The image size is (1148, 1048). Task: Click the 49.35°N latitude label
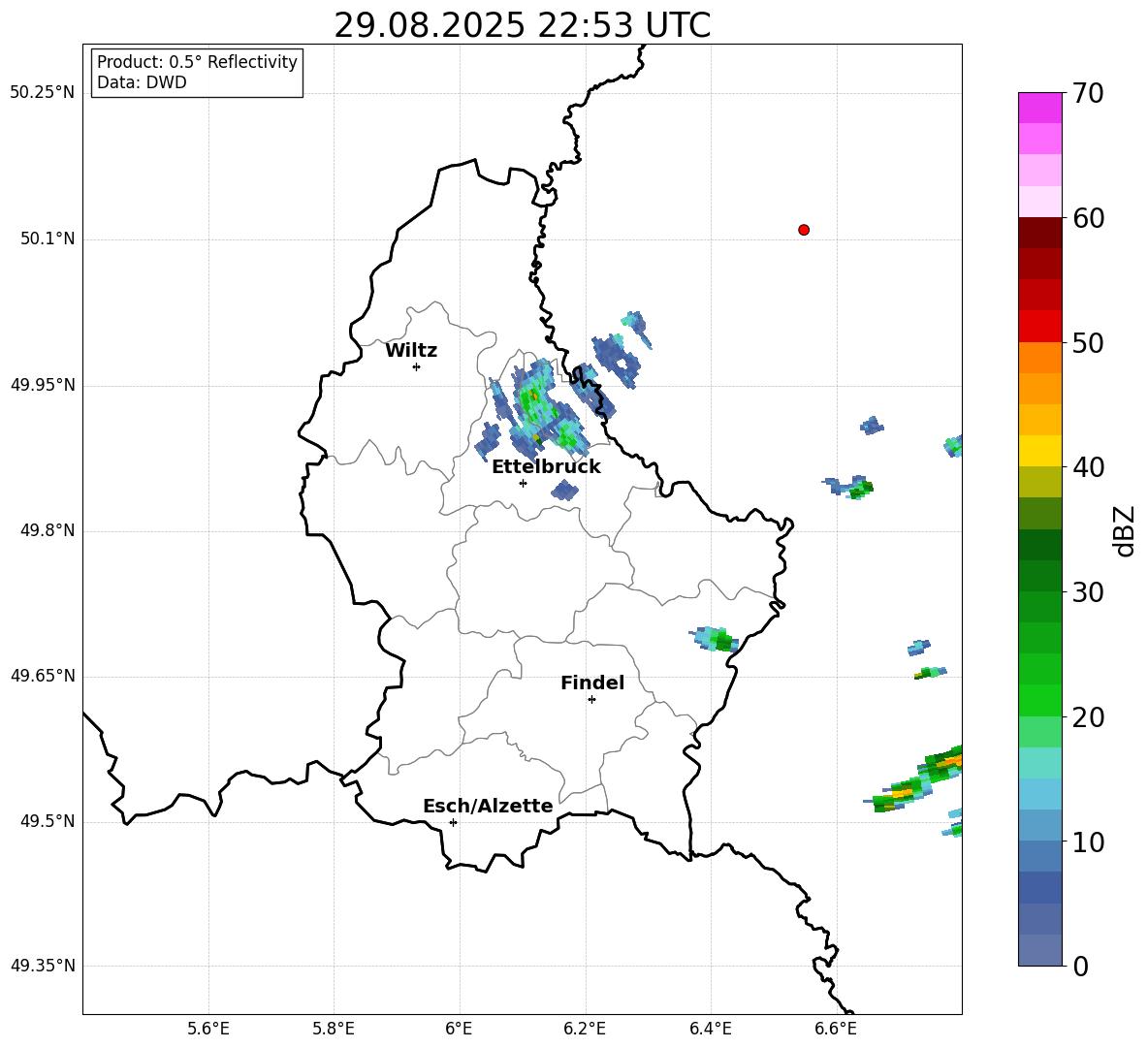click(x=43, y=966)
